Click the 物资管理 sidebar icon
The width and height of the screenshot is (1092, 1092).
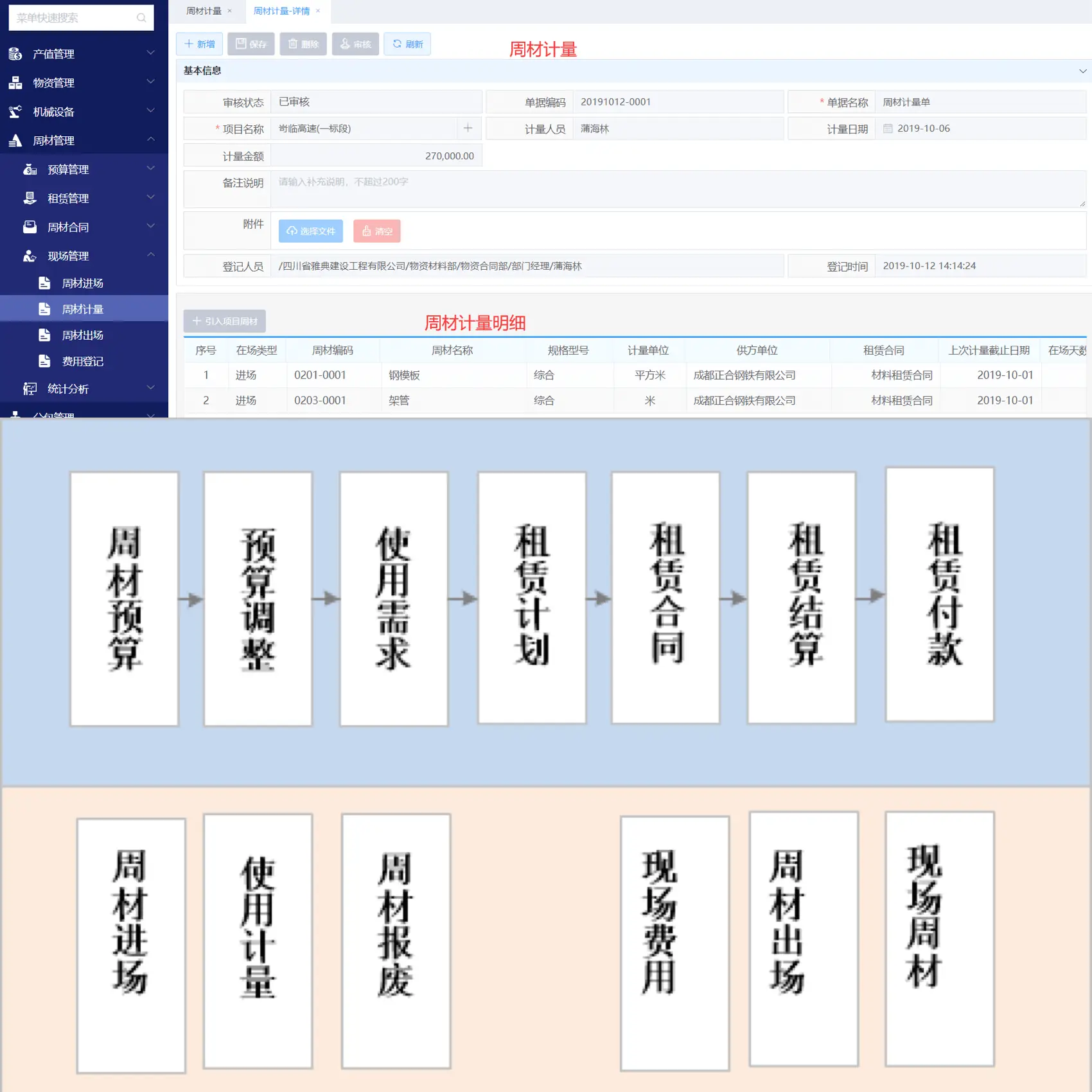[15, 83]
